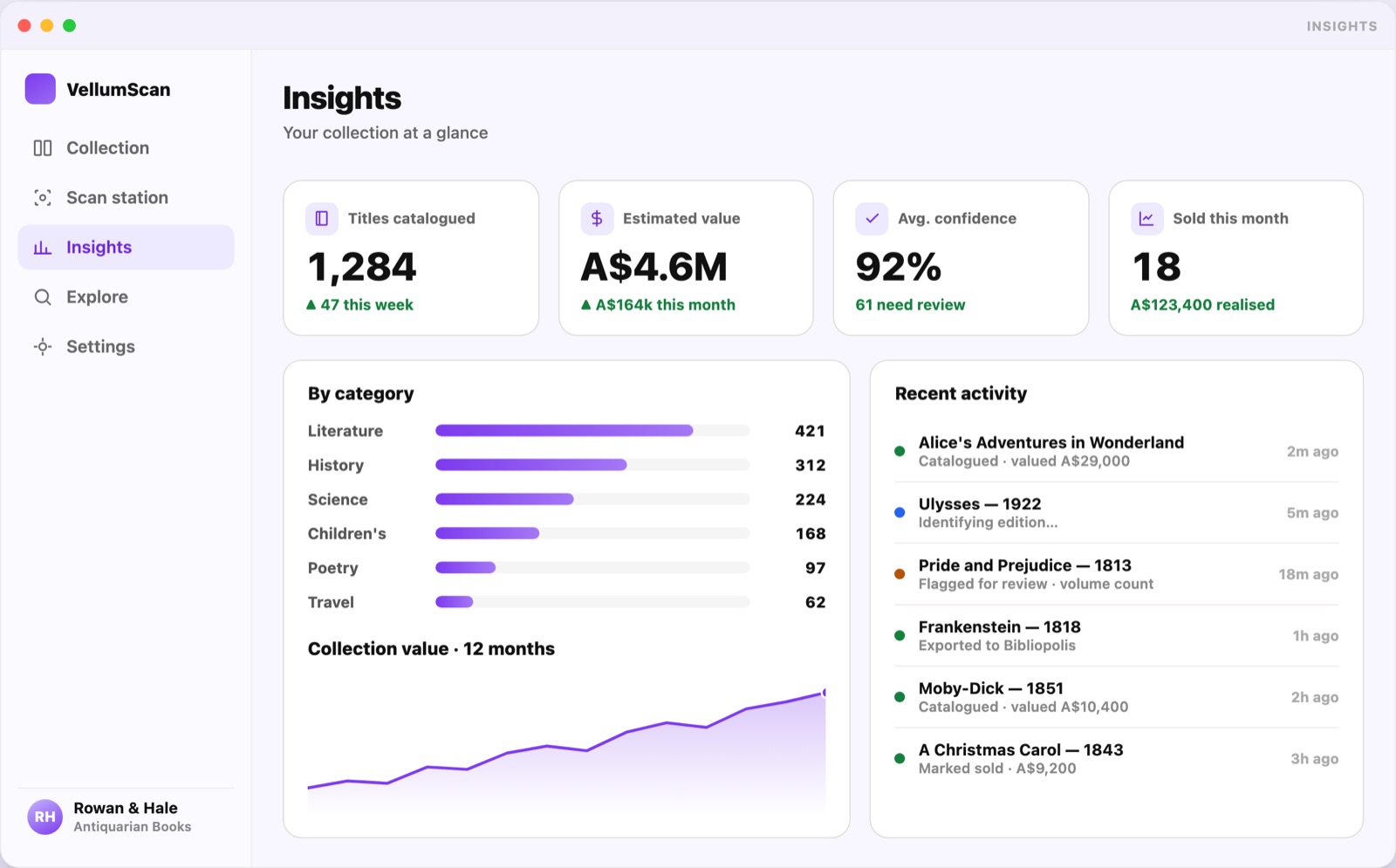Click the Travel category progress bar

click(x=592, y=602)
